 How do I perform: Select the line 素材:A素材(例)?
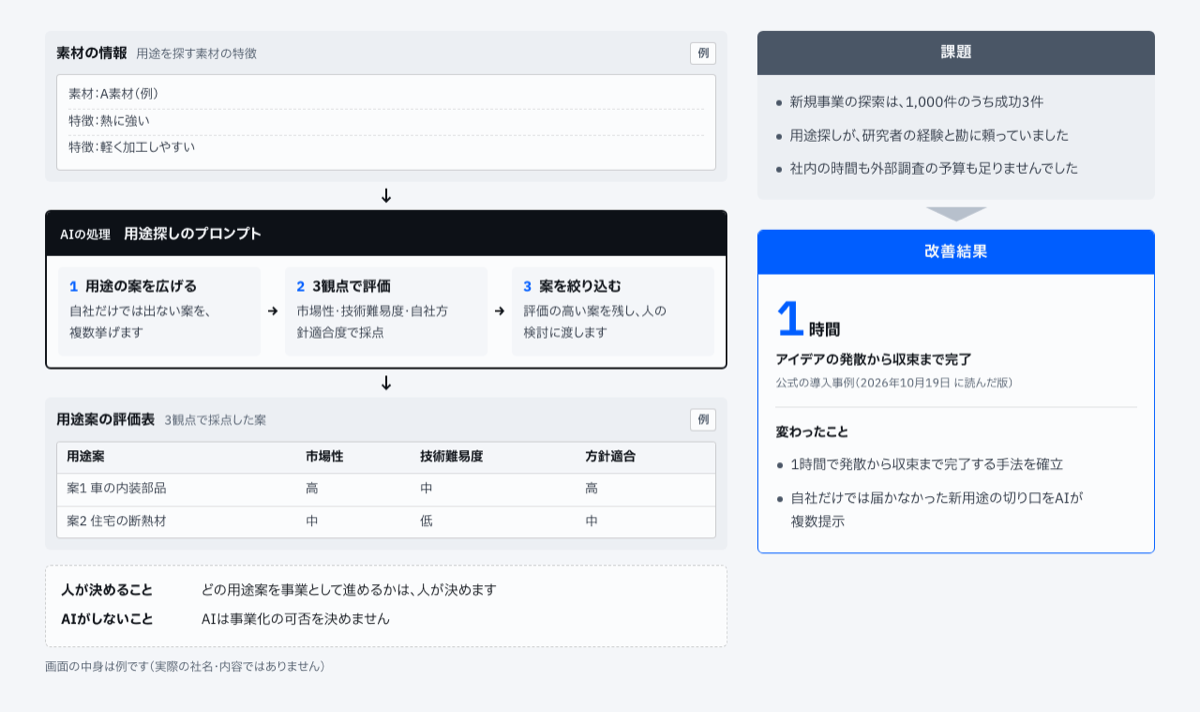coord(114,94)
